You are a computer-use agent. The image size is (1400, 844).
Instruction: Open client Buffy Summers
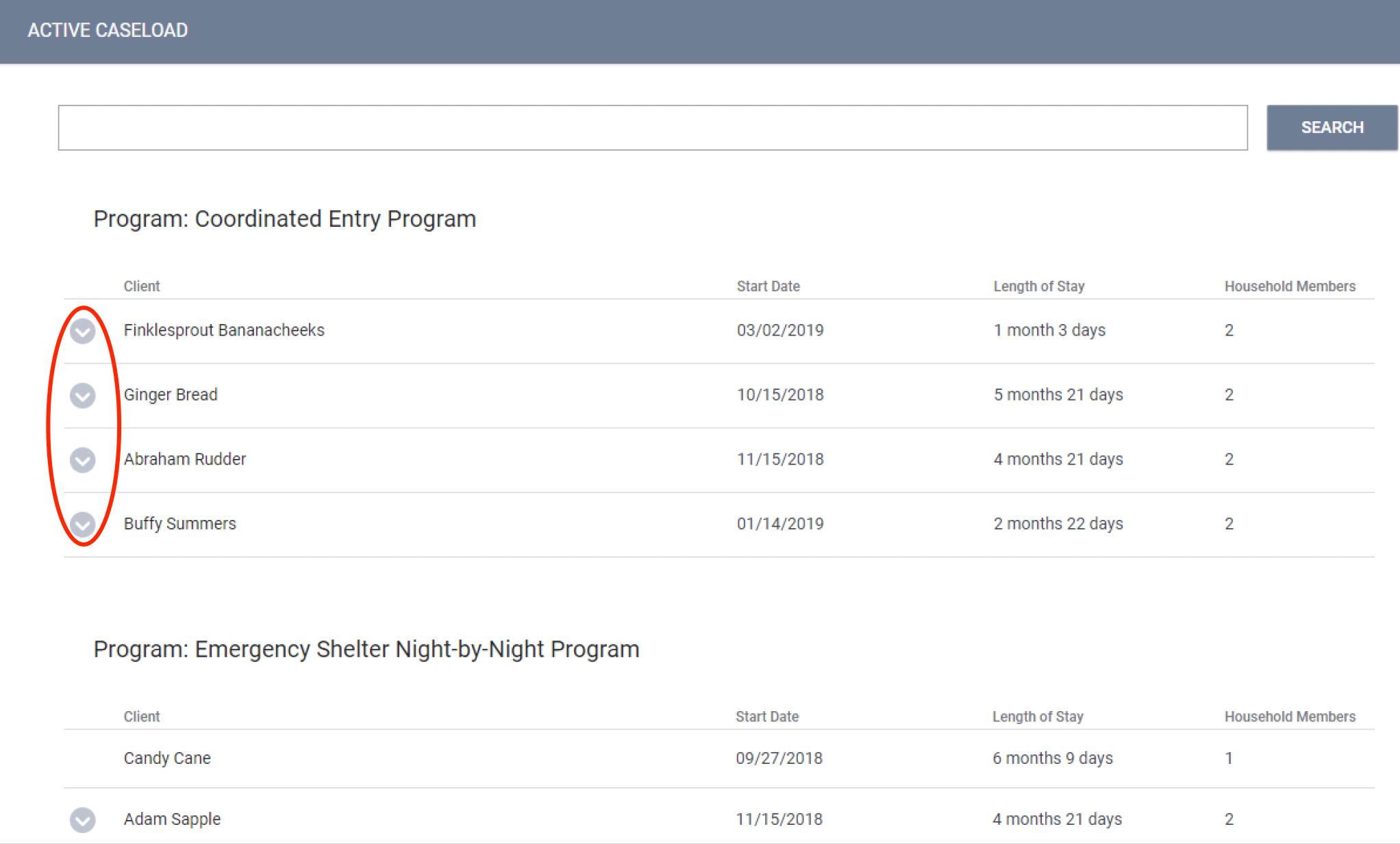179,523
